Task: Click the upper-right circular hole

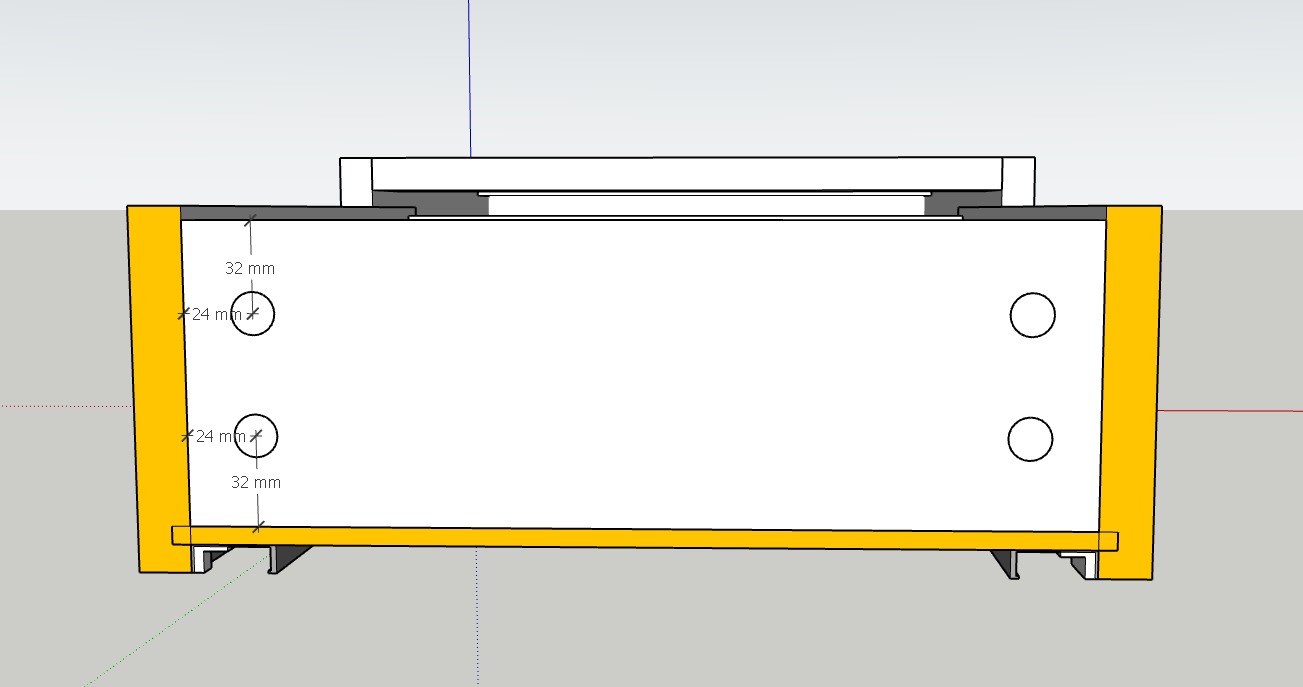Action: (1032, 315)
